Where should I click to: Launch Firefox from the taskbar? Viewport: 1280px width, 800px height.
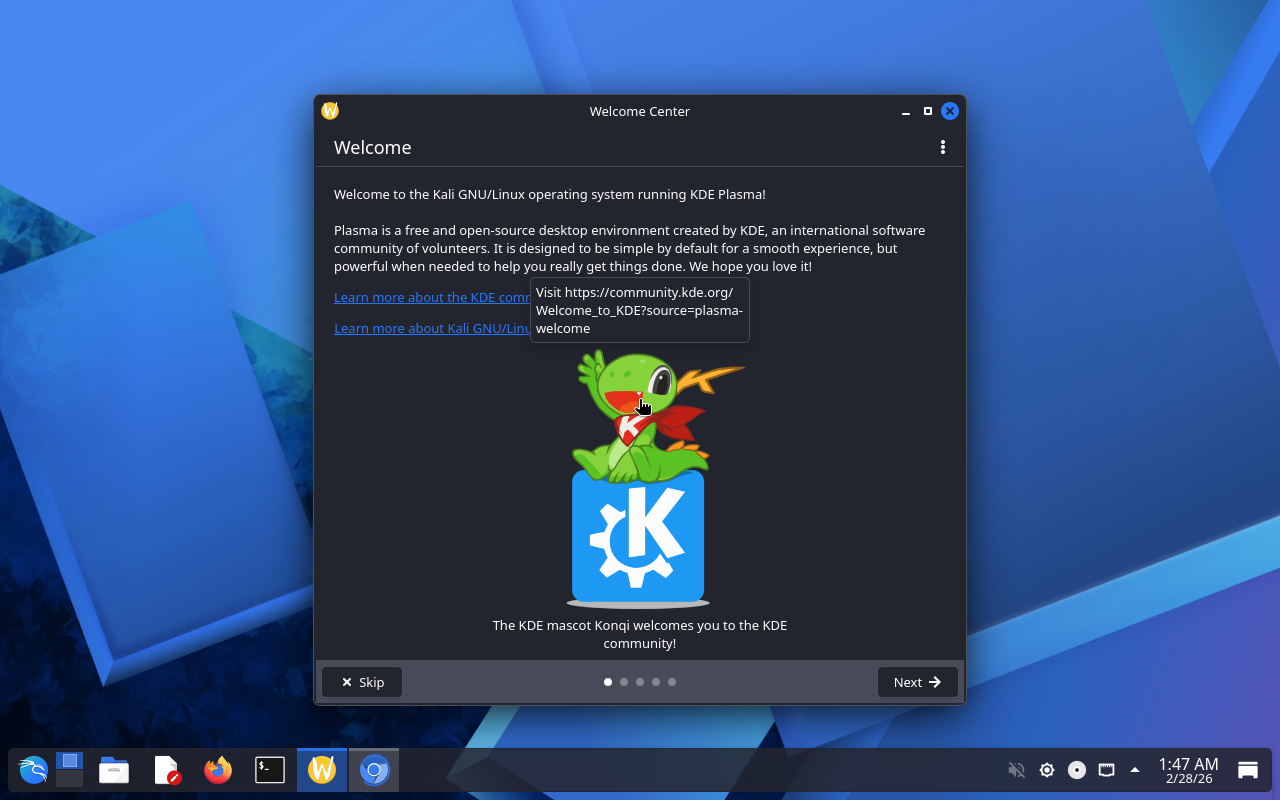click(x=218, y=770)
